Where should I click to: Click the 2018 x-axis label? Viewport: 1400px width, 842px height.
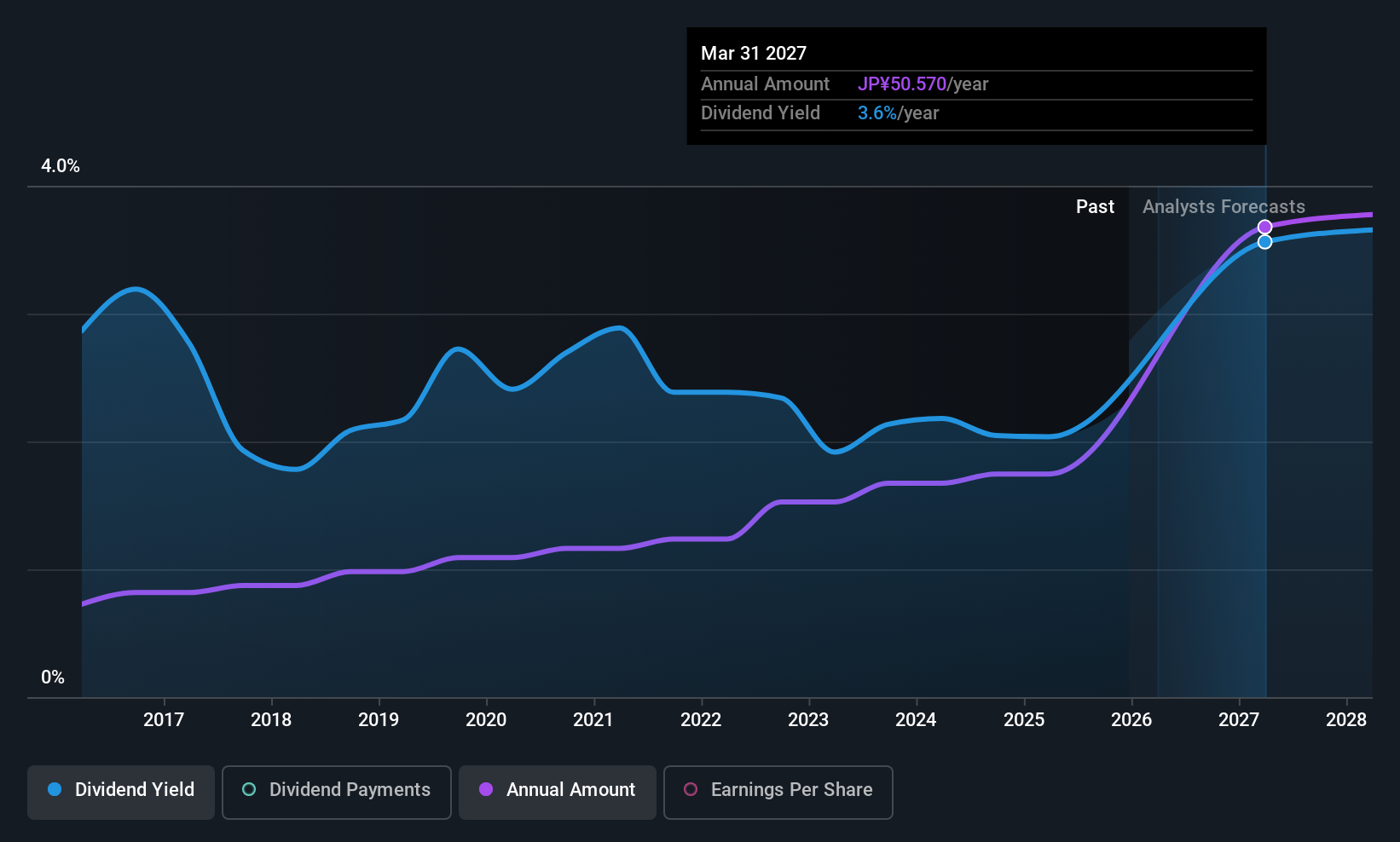(x=271, y=719)
